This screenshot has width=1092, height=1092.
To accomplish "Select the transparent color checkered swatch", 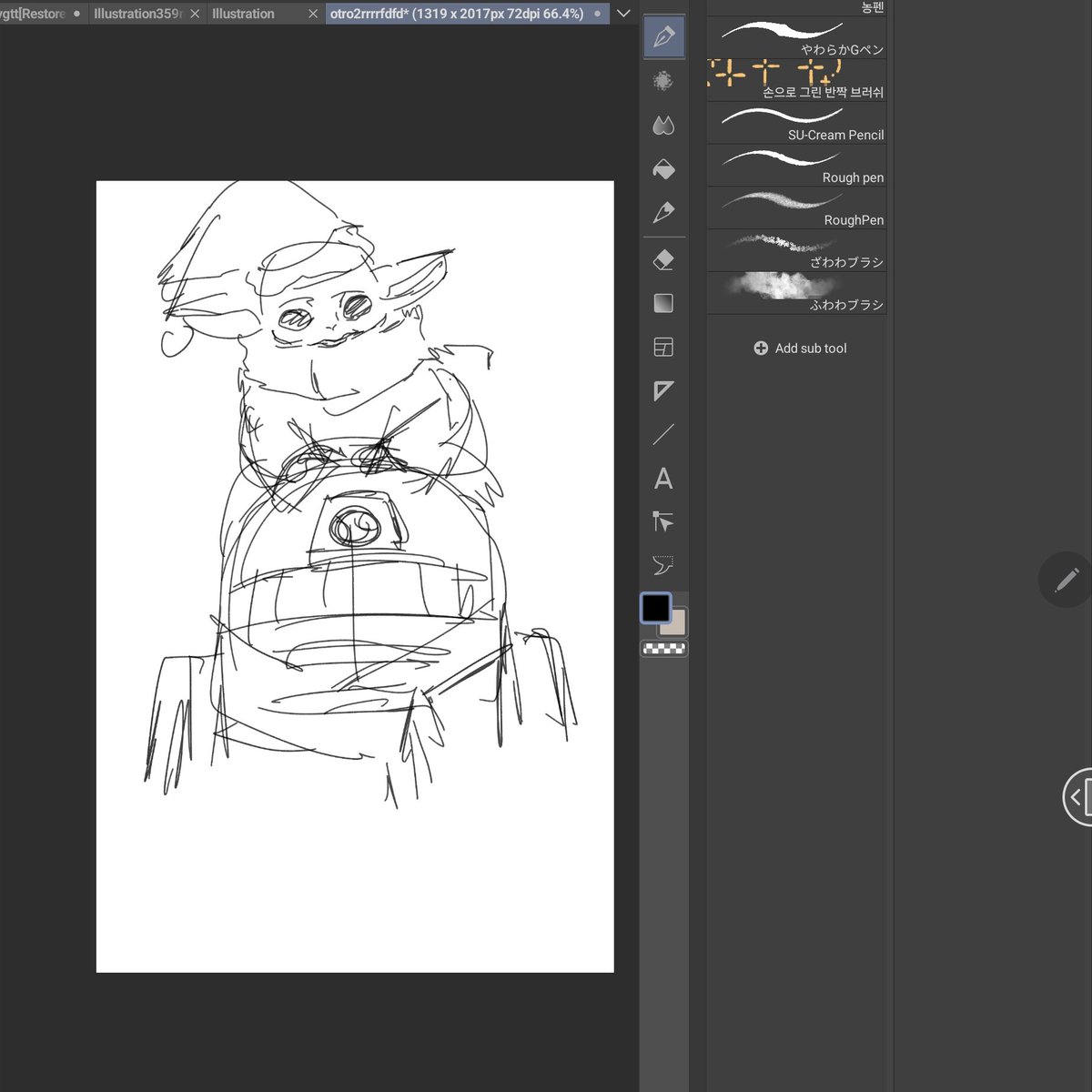I will pyautogui.click(x=664, y=648).
